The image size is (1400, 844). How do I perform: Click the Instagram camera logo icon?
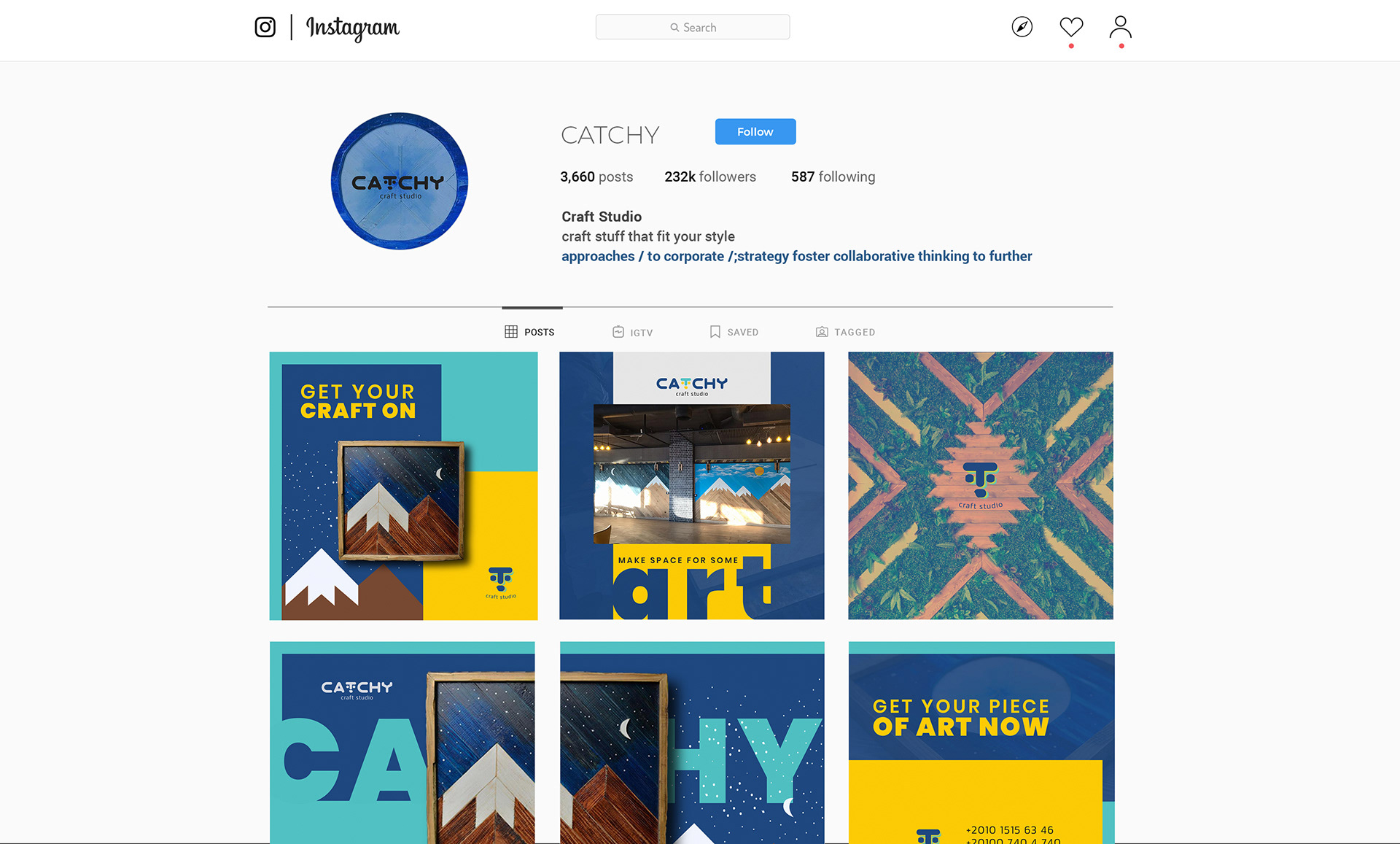pos(265,27)
